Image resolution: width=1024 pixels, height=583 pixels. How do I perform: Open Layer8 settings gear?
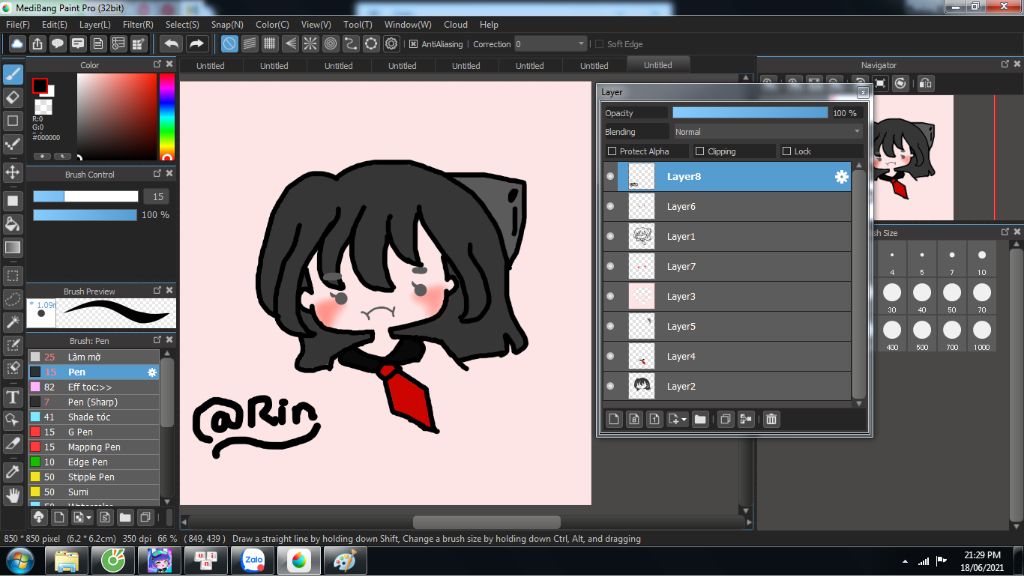click(x=841, y=177)
